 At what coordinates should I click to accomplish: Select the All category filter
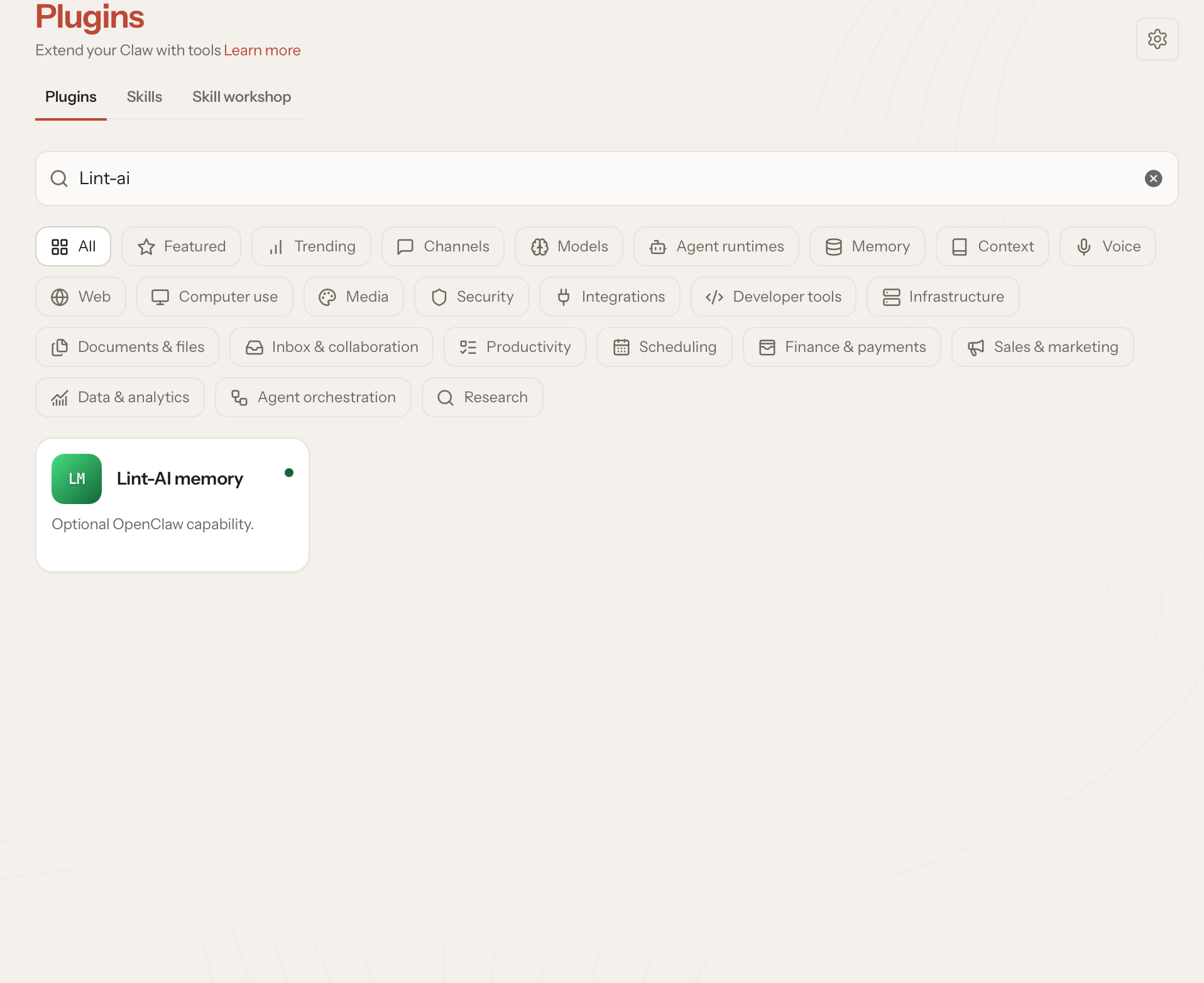(74, 246)
